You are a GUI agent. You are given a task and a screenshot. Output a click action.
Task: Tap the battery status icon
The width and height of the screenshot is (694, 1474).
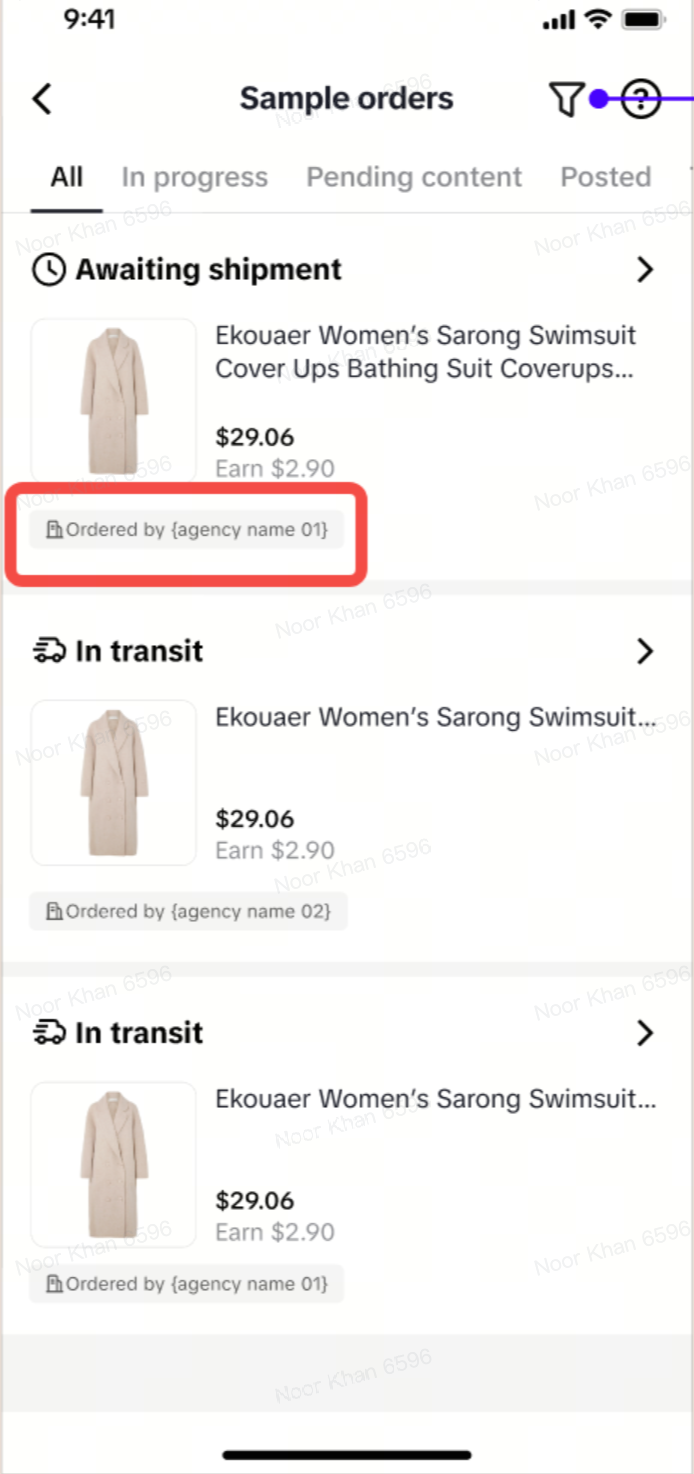coord(645,20)
